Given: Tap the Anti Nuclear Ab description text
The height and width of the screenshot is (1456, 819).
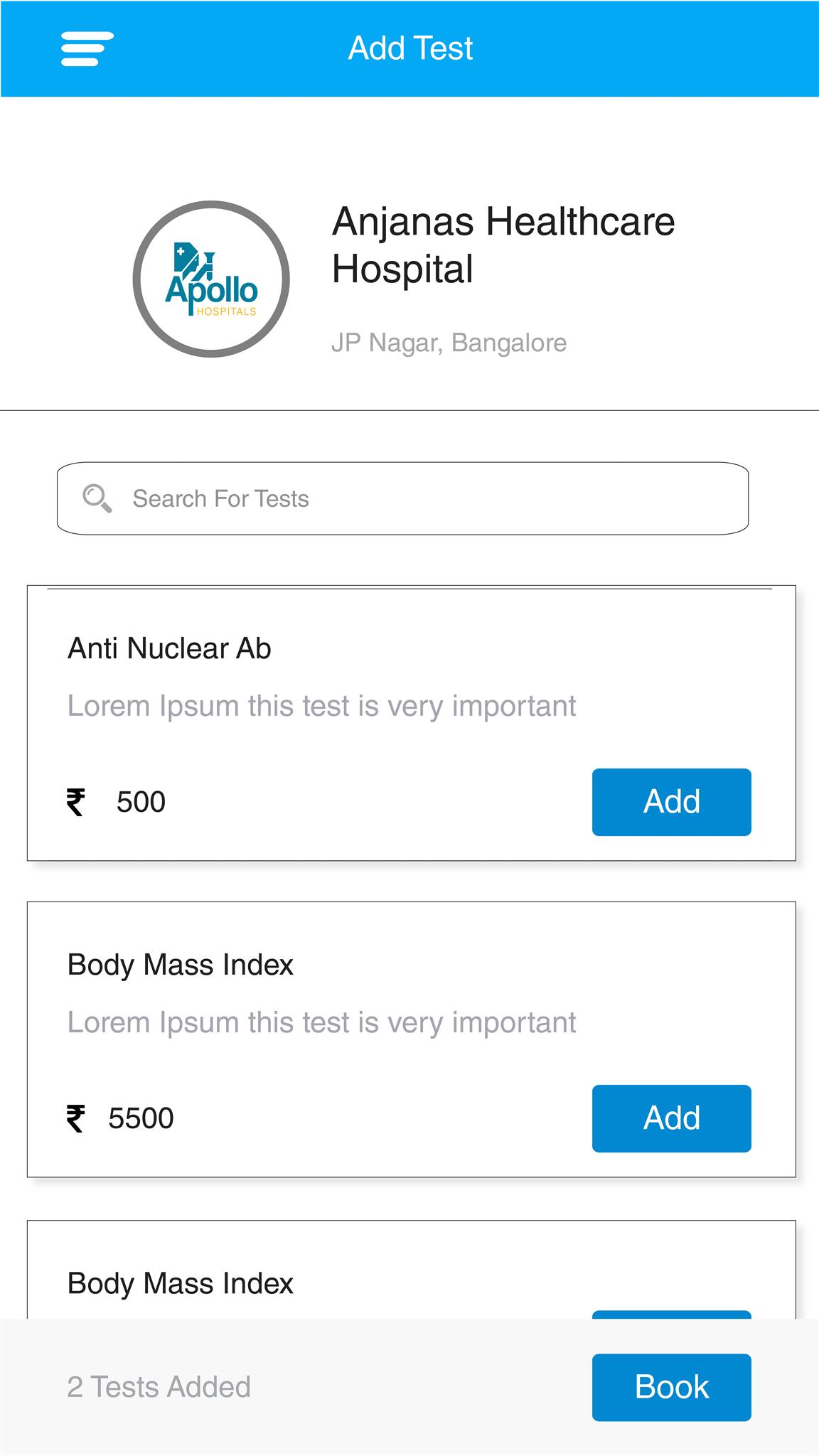Looking at the screenshot, I should pos(321,706).
